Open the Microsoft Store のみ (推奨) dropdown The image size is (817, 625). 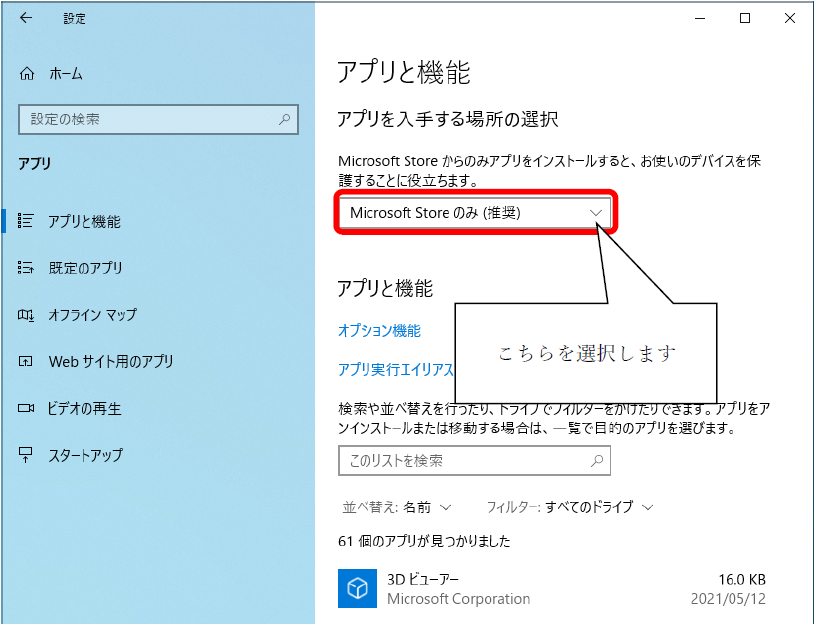[x=475, y=213]
